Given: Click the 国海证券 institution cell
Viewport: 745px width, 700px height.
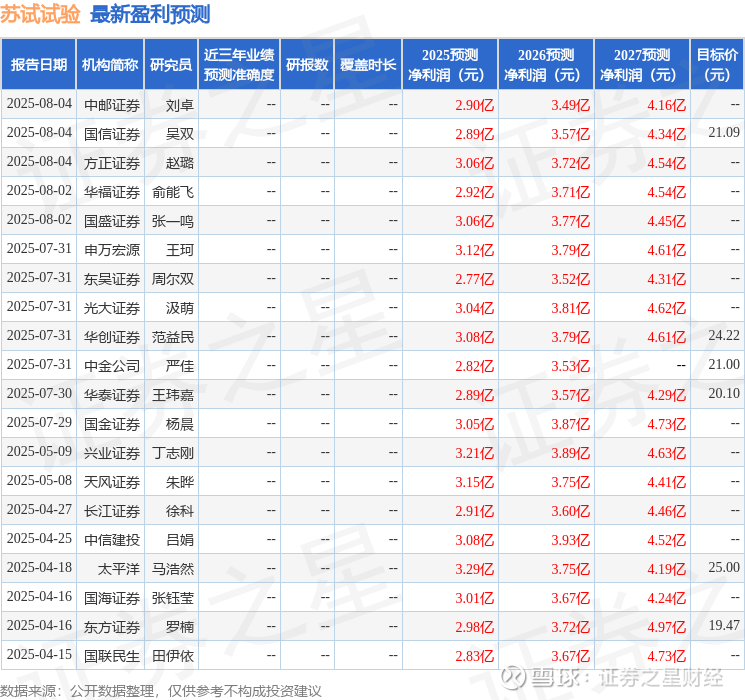Looking at the screenshot, I should click(x=112, y=598).
